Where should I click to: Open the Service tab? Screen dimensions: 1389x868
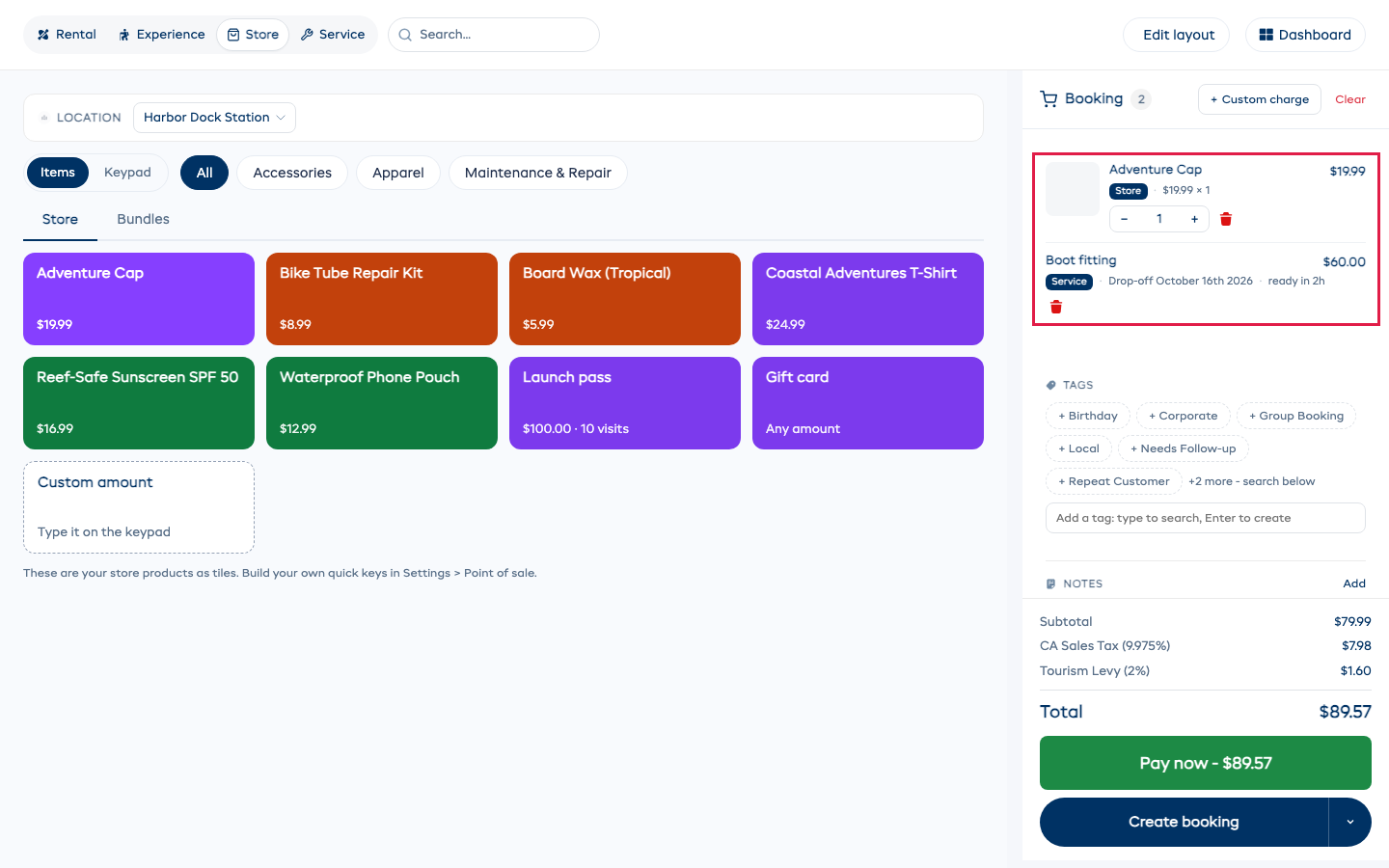[x=333, y=35]
